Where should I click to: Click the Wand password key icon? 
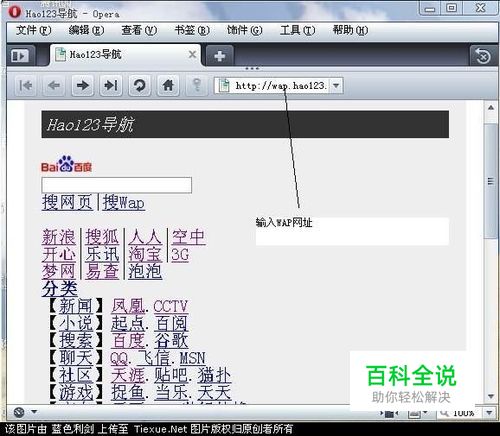[x=197, y=85]
